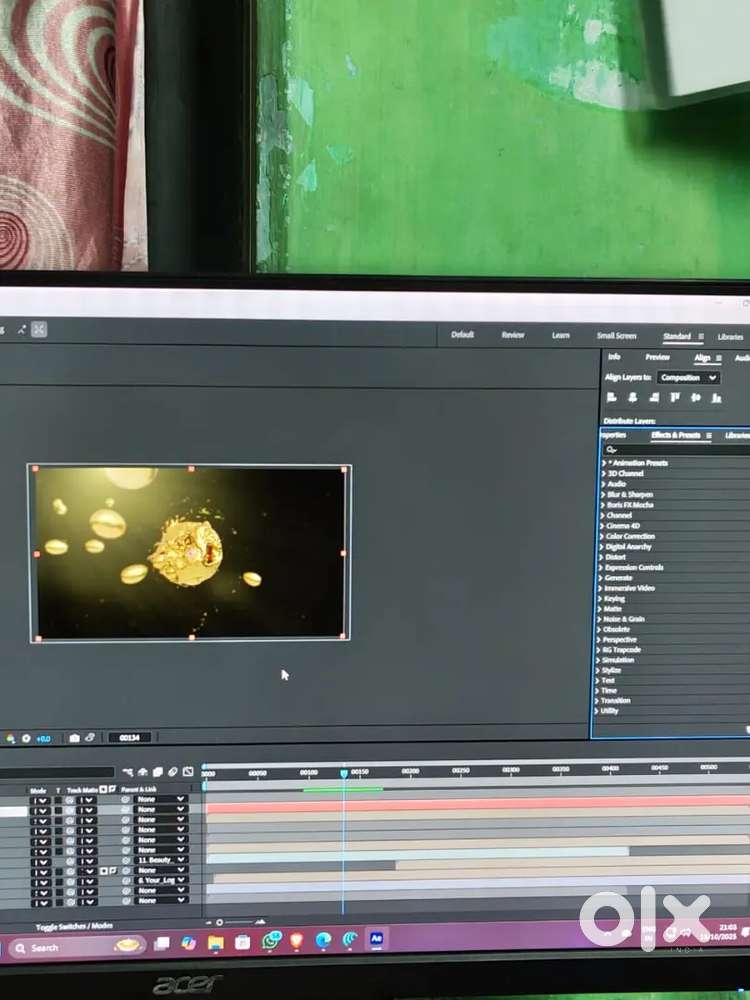Click the timeline zoom slider
The image size is (750, 1000).
220,922
